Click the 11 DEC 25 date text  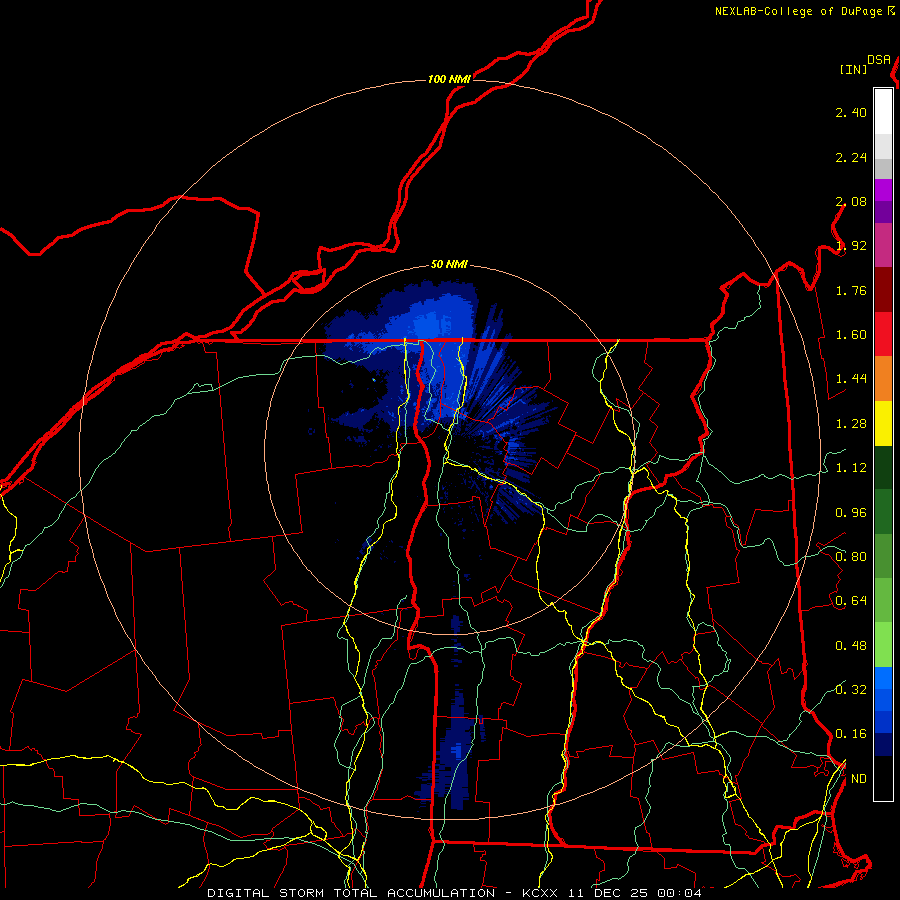point(610,893)
